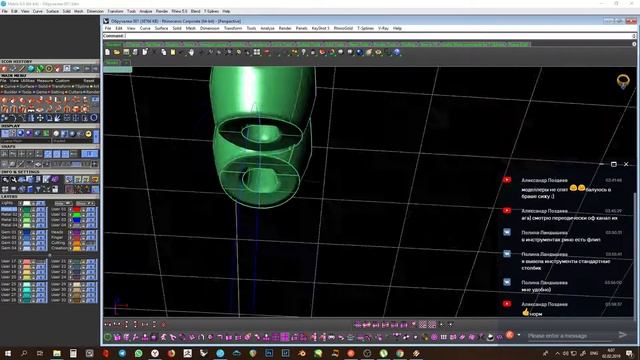Click the Metal 01 green color swatch

(27, 209)
